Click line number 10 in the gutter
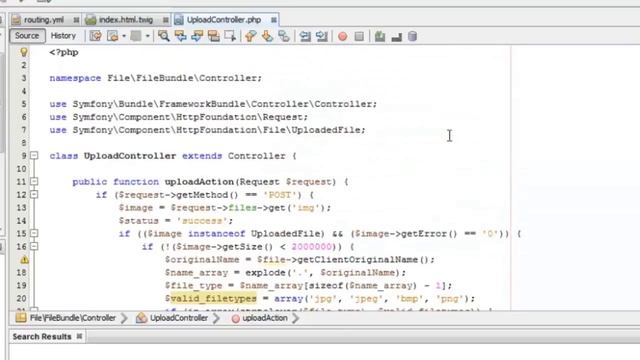Image resolution: width=640 pixels, height=360 pixels. (22, 169)
